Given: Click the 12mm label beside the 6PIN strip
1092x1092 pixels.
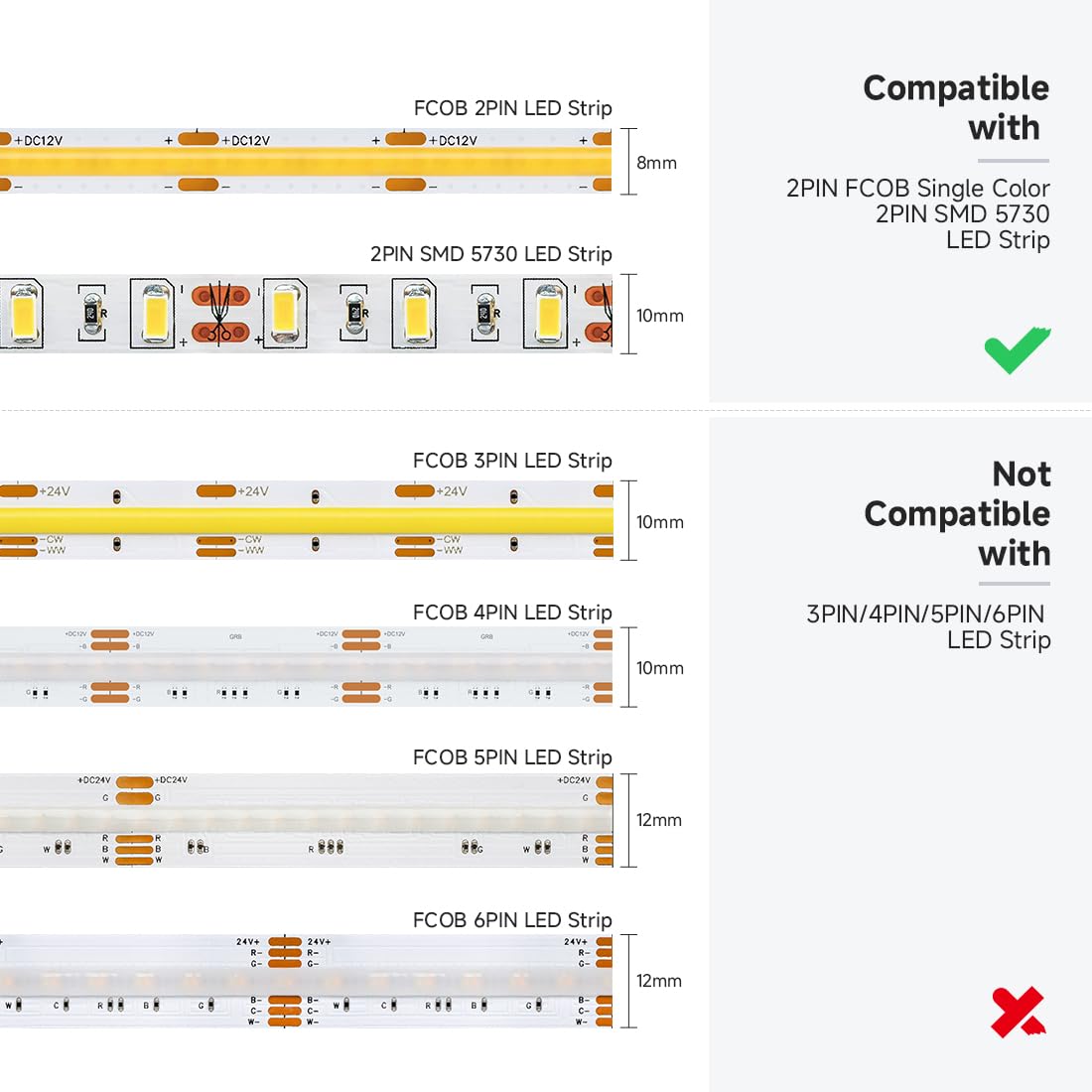Looking at the screenshot, I should tap(659, 981).
